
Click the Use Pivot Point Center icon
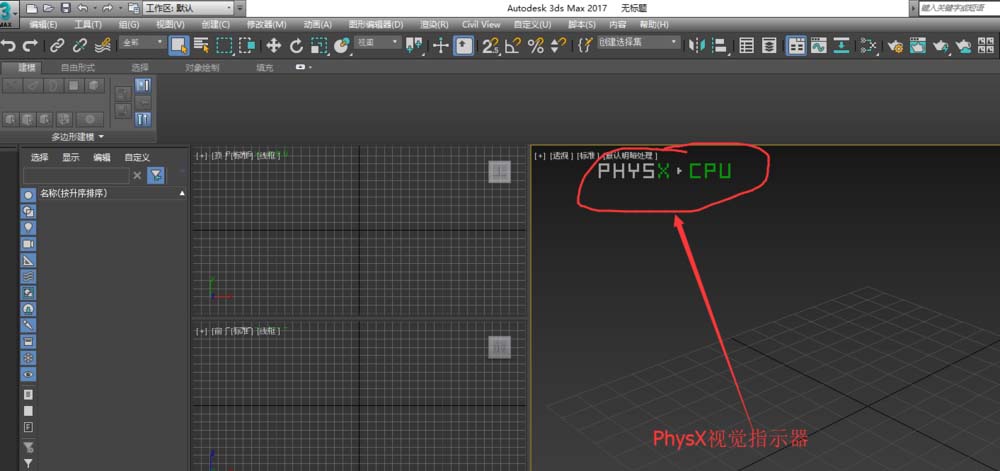click(x=415, y=45)
